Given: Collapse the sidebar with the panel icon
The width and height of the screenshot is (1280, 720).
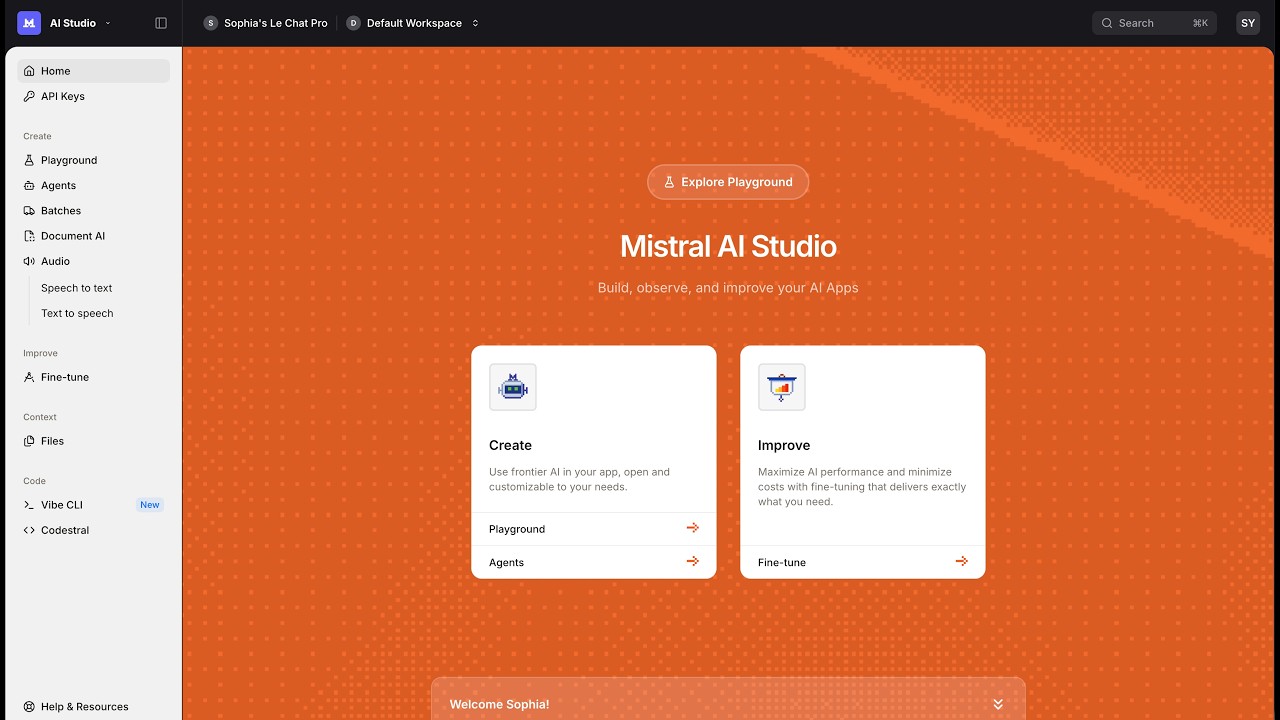Looking at the screenshot, I should point(161,23).
